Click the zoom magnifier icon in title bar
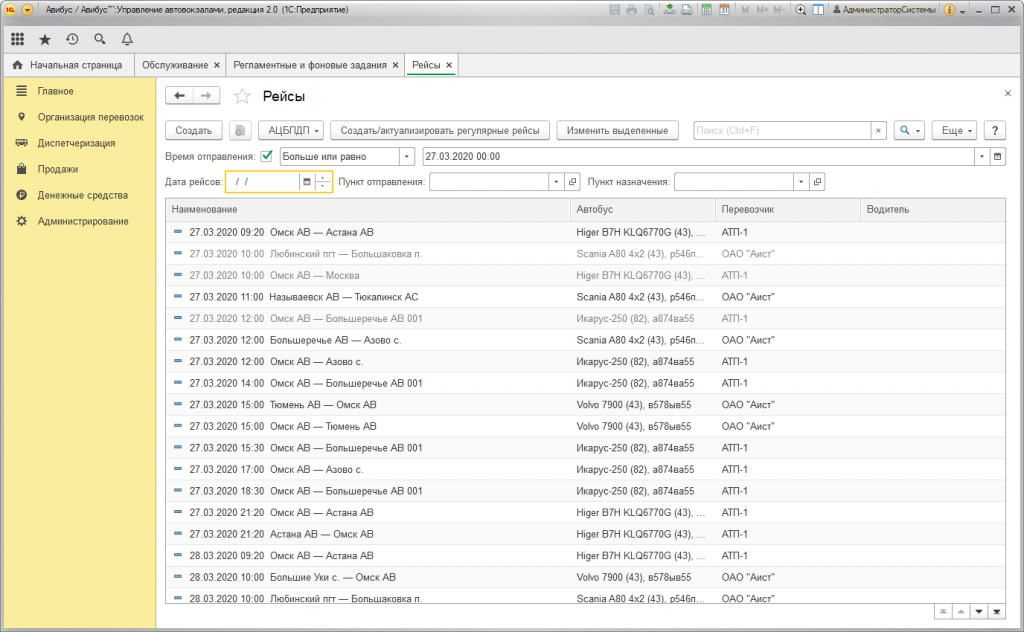The height and width of the screenshot is (632, 1024). tap(801, 10)
